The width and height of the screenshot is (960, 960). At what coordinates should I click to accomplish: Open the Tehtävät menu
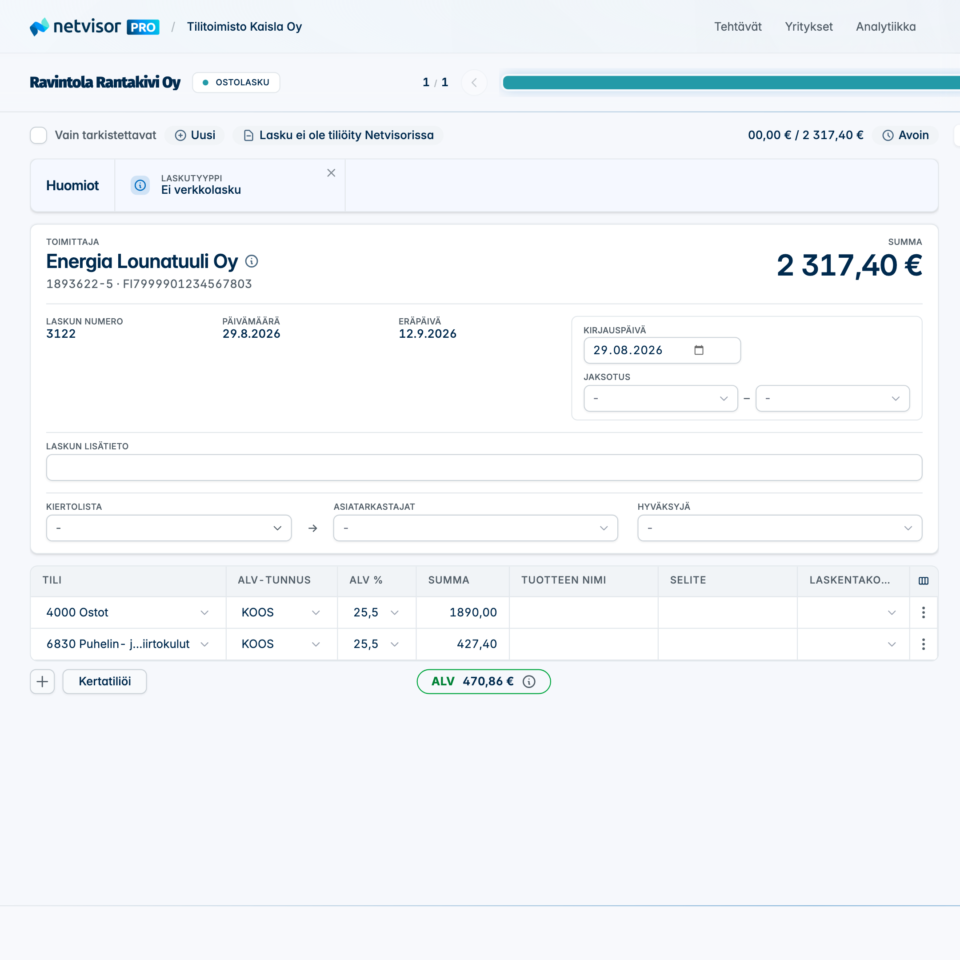(738, 27)
